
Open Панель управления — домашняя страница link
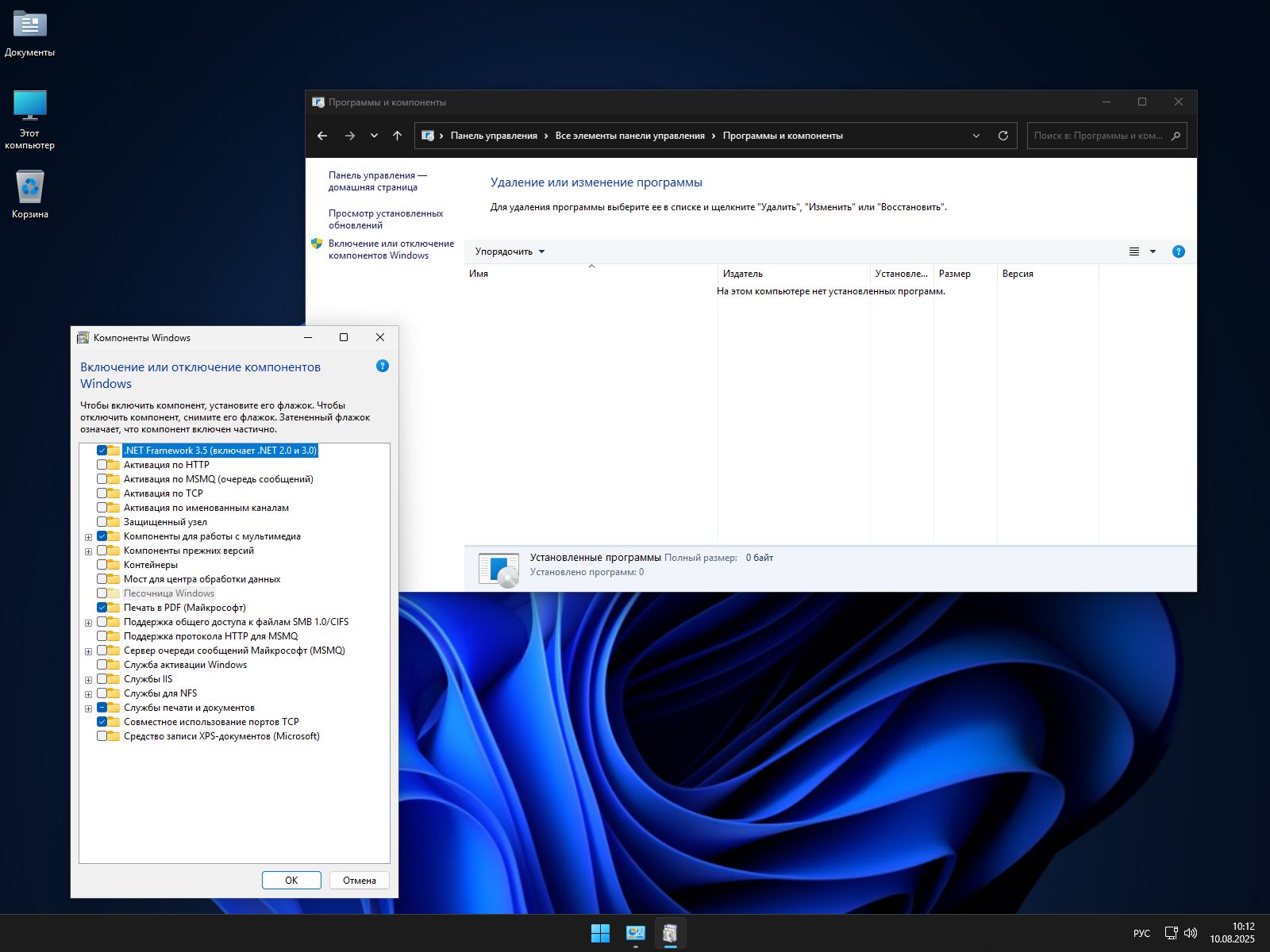[378, 181]
